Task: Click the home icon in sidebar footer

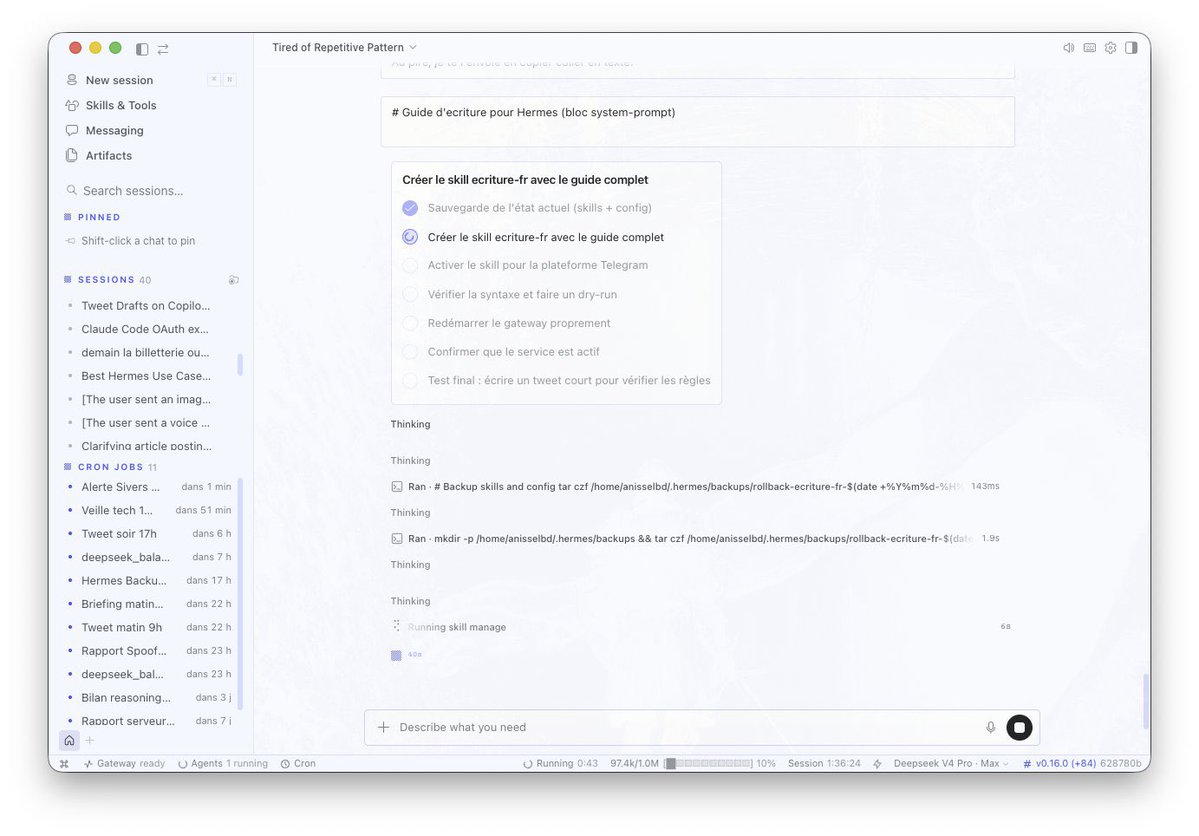Action: click(70, 740)
